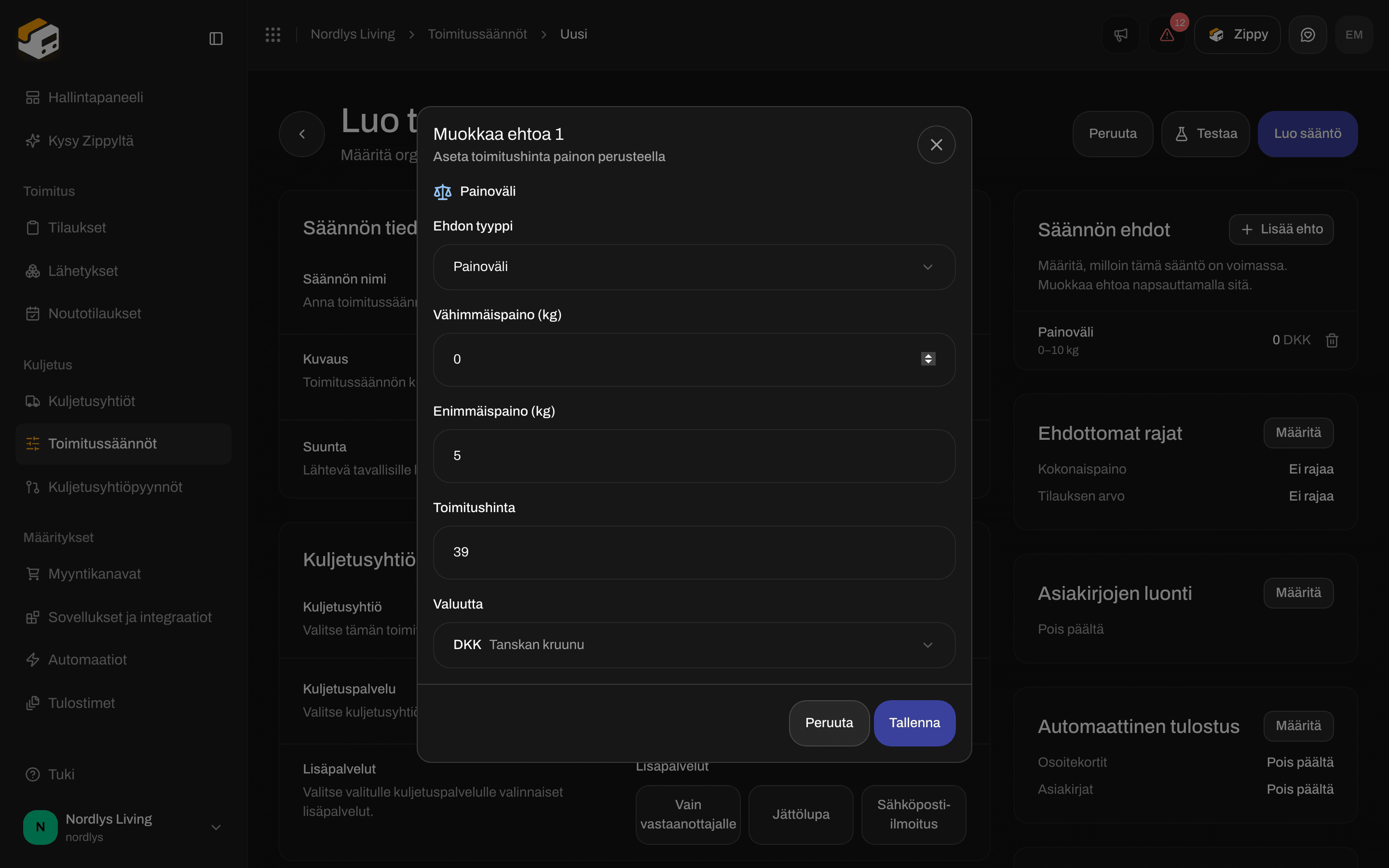1389x868 pixels.
Task: Click Määritä for Asiakirjojen luonti
Action: (1298, 593)
